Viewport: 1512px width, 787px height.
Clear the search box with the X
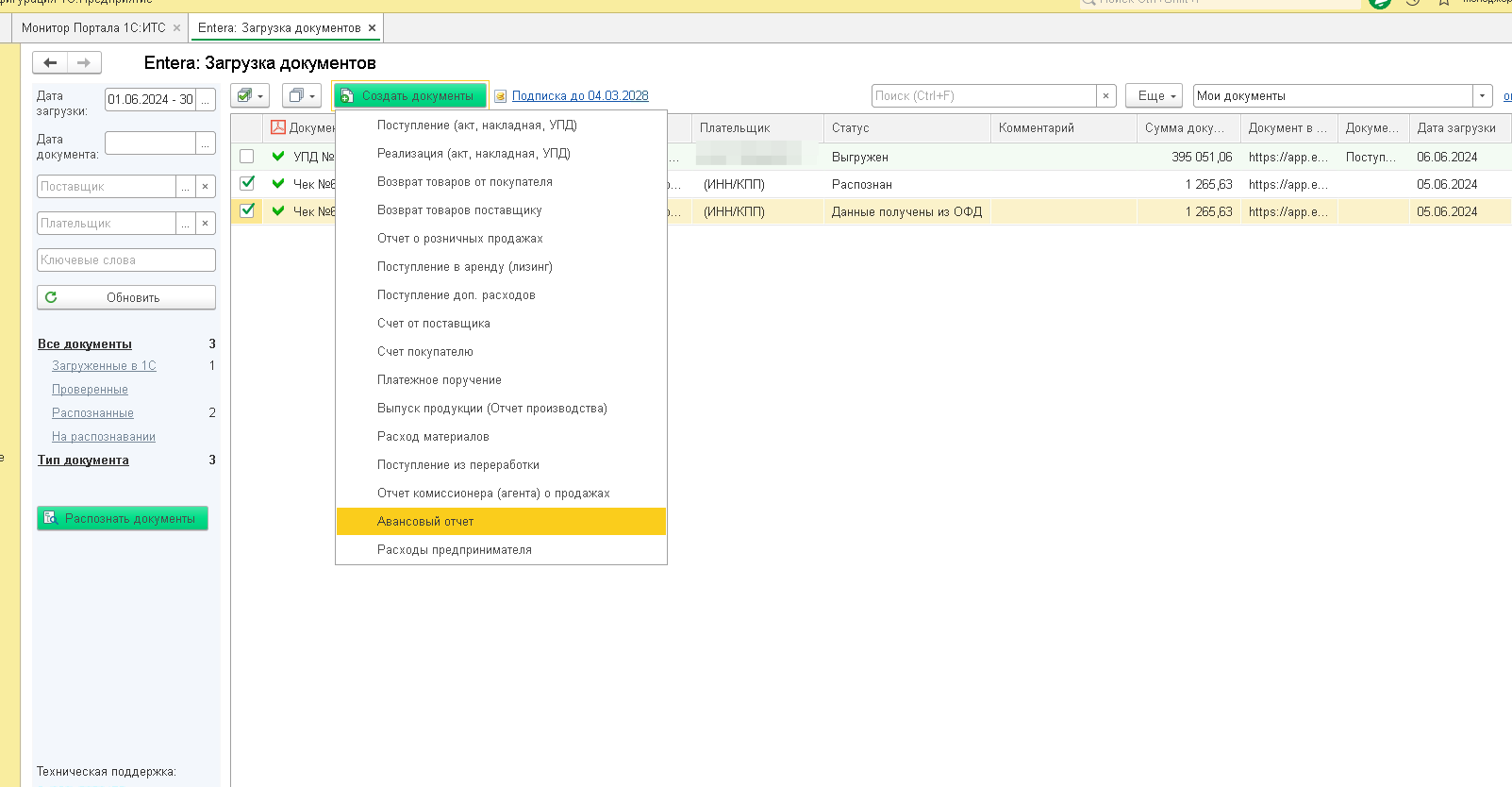pos(1106,96)
